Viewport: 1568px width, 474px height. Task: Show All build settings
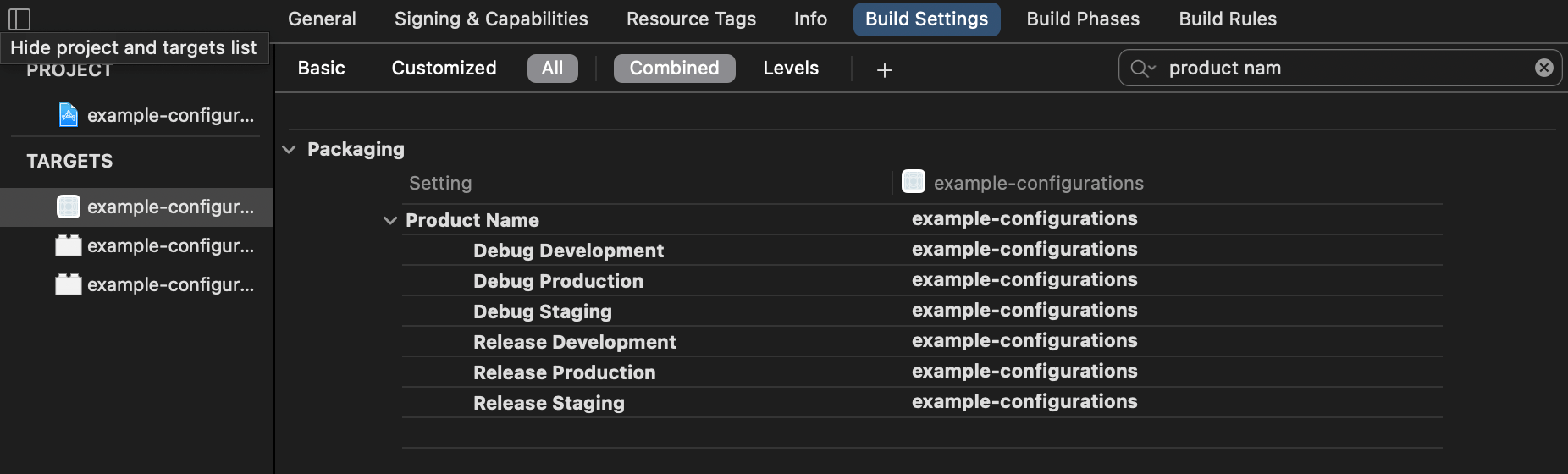552,69
